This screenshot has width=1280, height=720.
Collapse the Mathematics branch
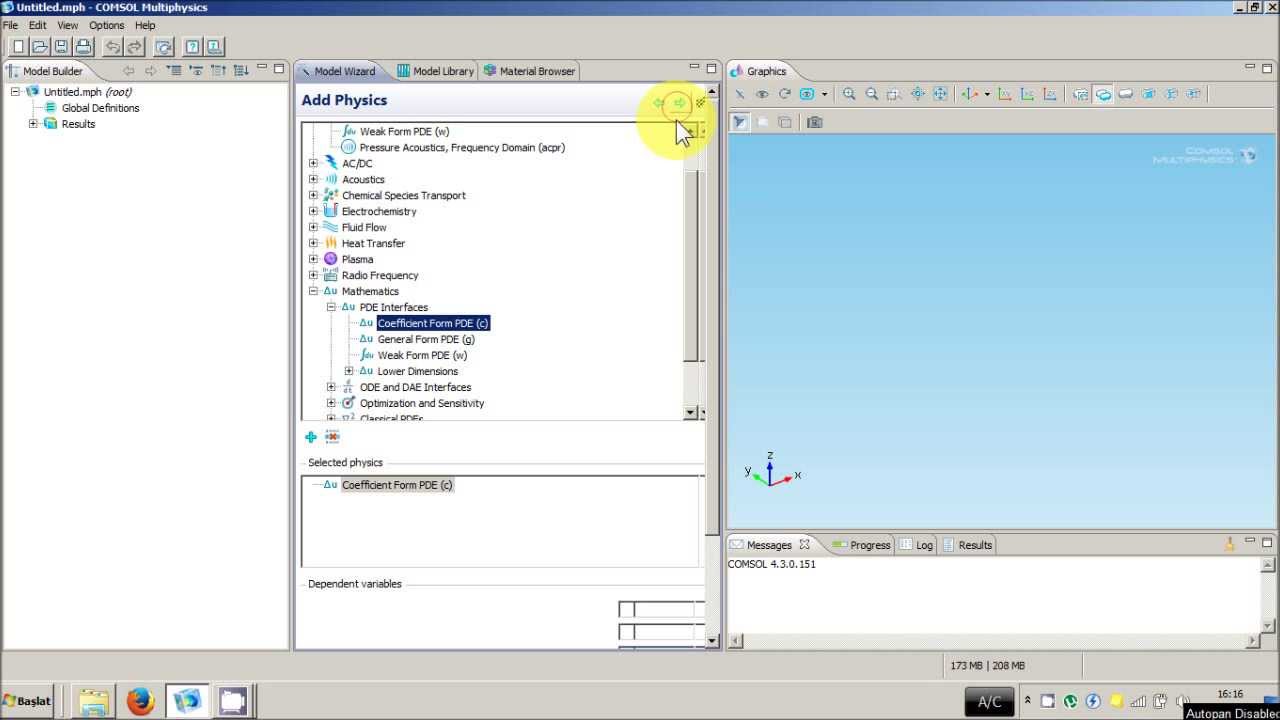314,291
